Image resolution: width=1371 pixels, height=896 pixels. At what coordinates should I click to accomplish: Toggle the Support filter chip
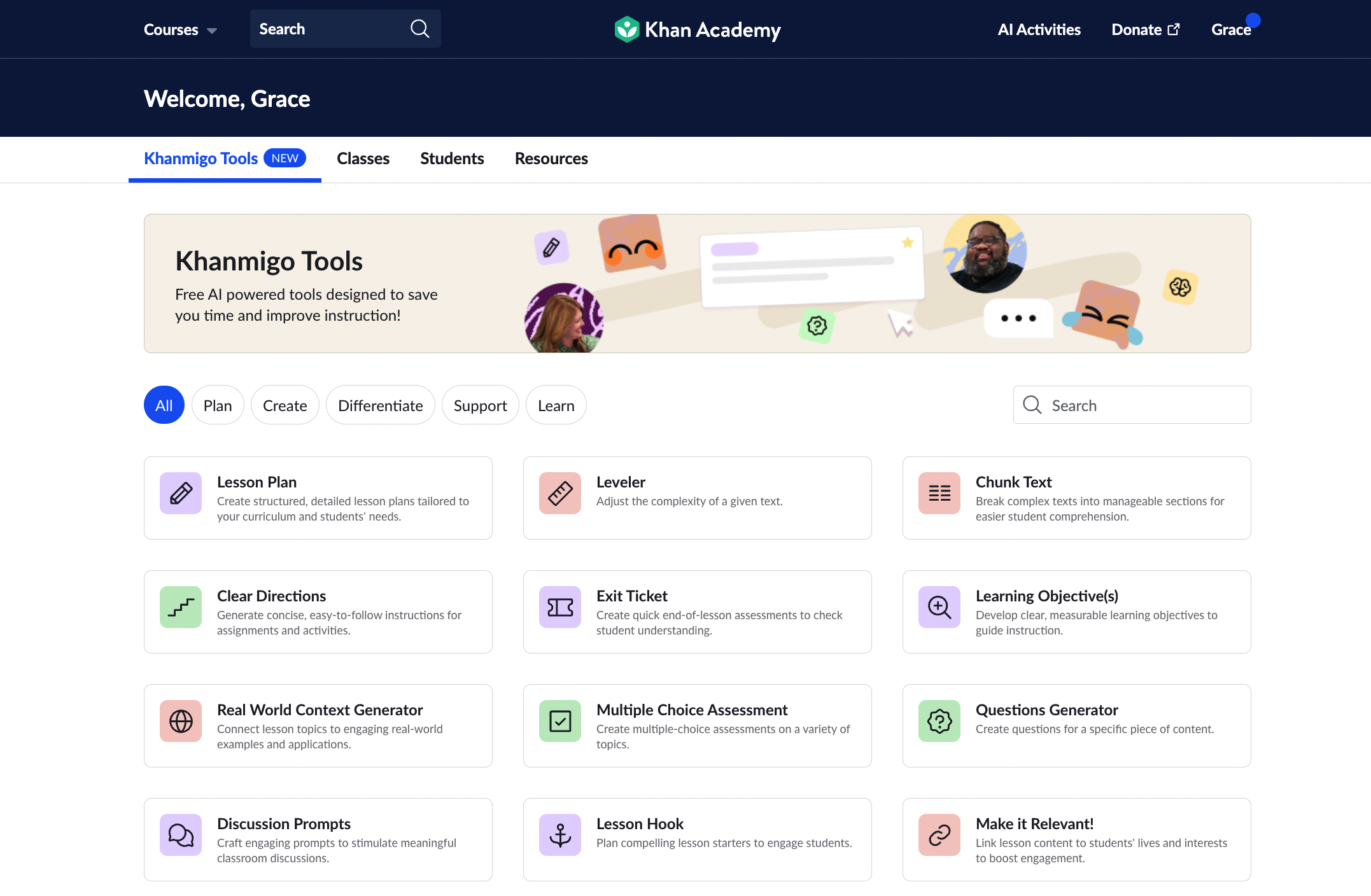[x=480, y=405]
